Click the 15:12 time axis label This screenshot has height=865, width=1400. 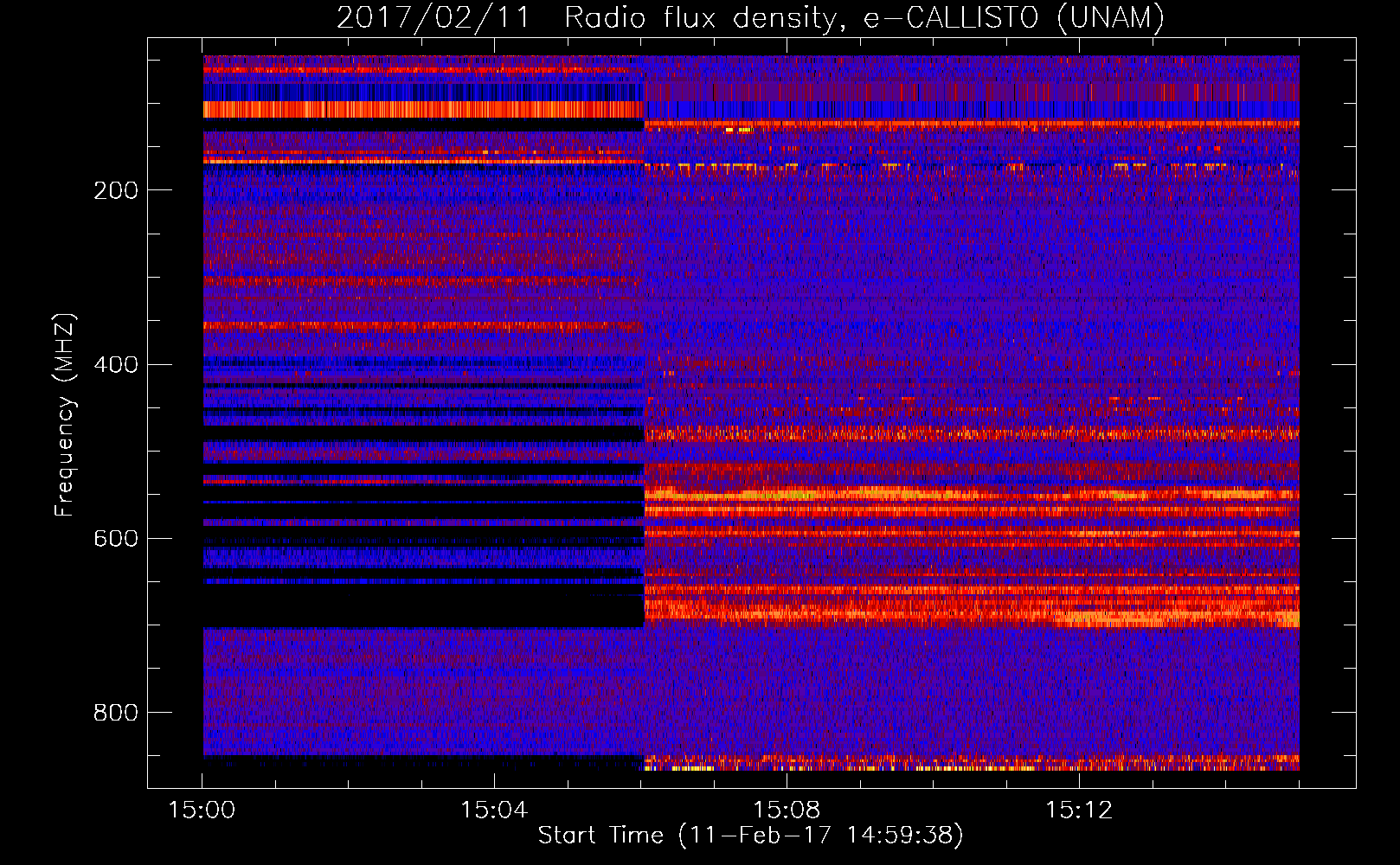[1078, 811]
